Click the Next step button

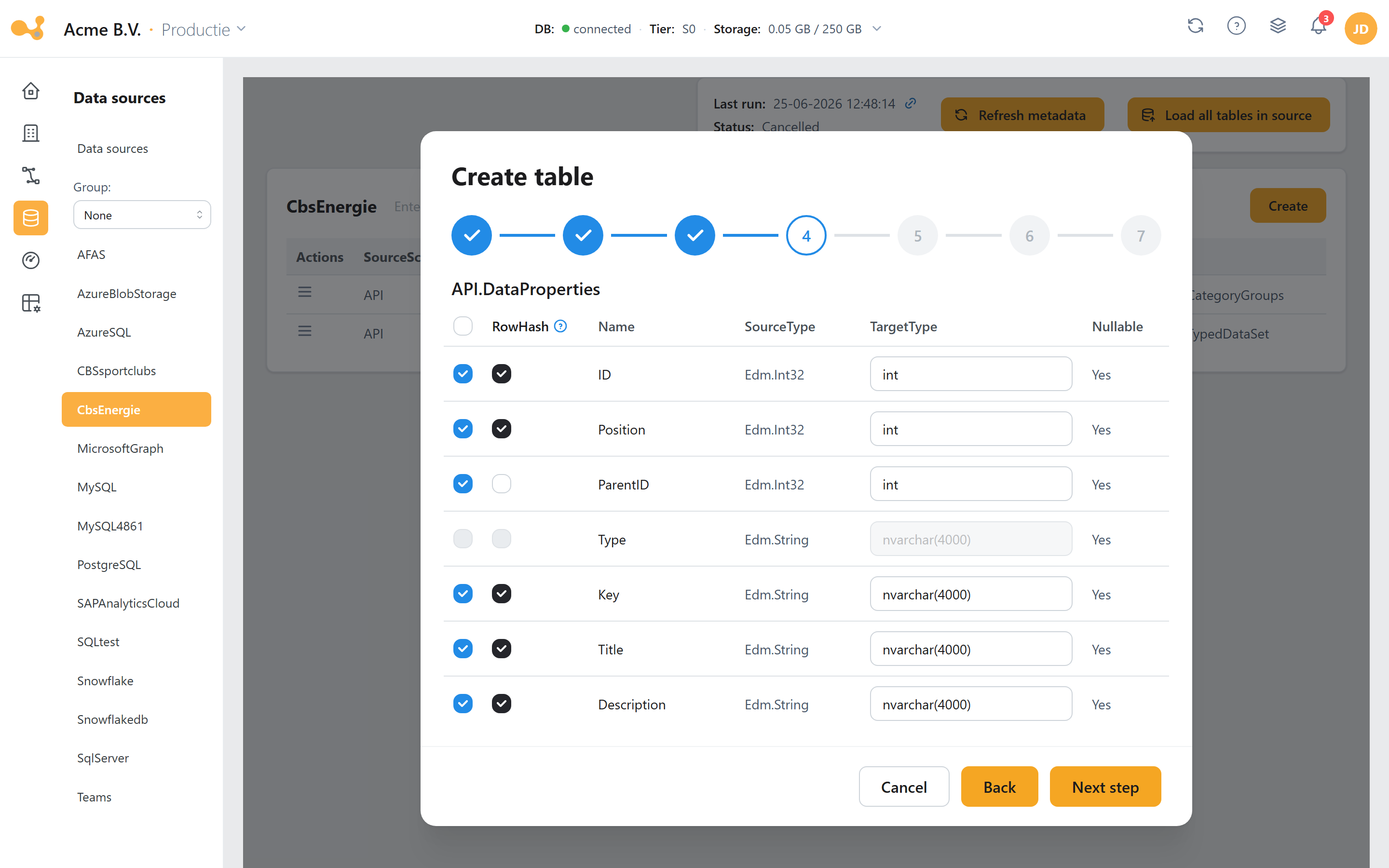(1105, 787)
